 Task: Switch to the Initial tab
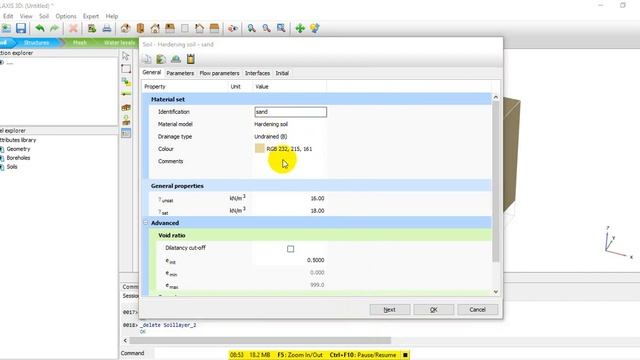click(x=282, y=73)
